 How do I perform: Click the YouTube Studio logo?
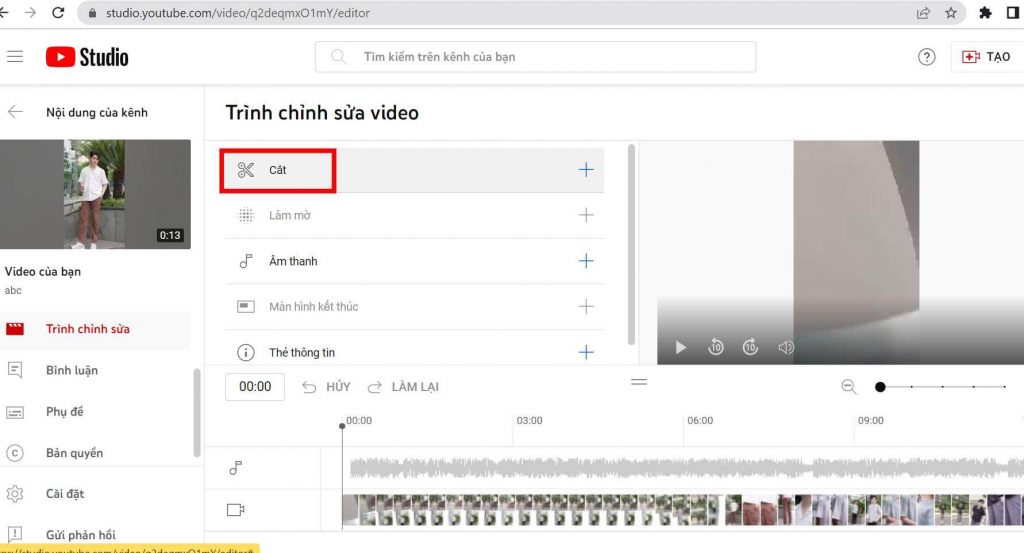point(87,57)
